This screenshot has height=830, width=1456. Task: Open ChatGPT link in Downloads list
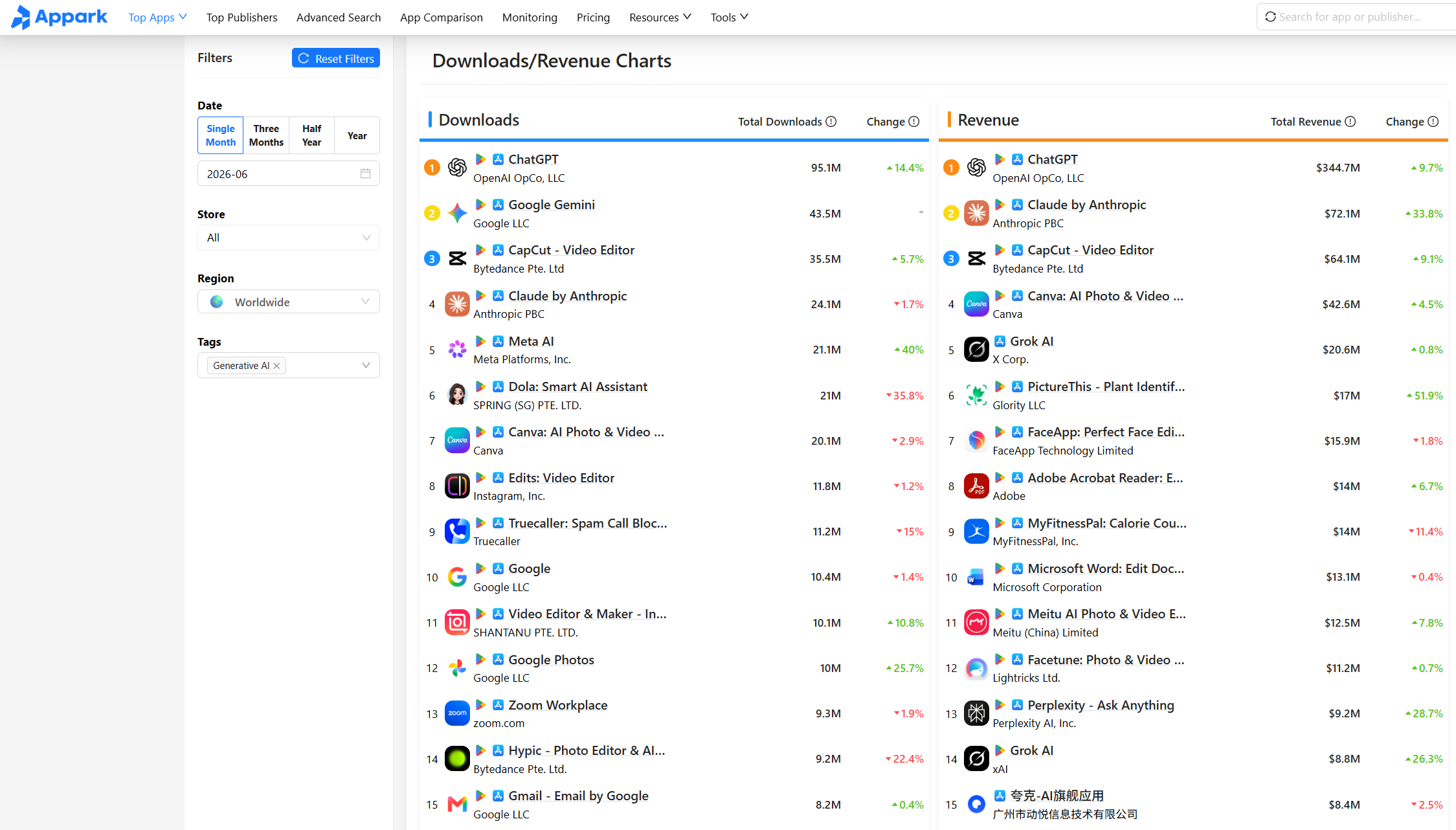point(533,159)
